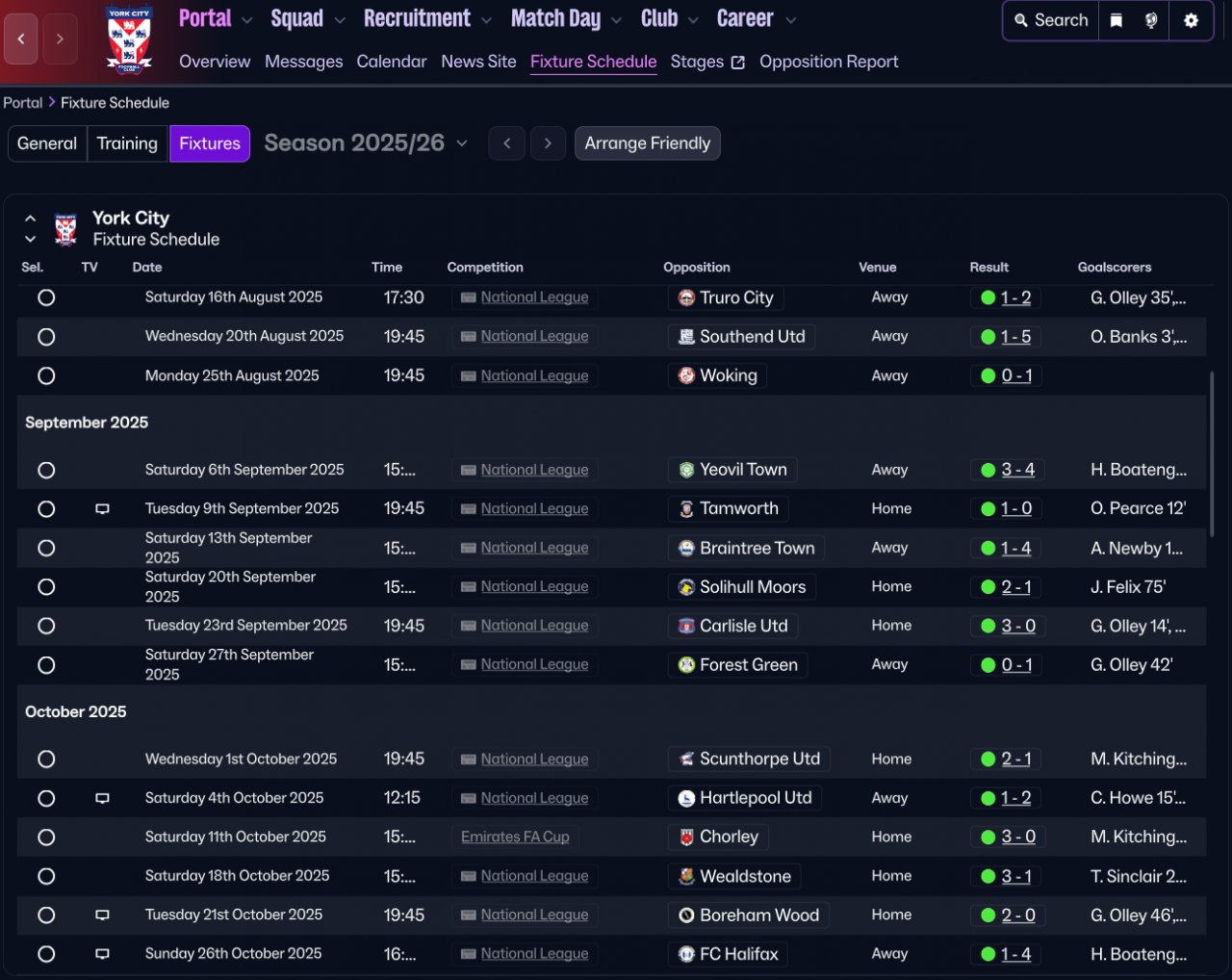Expand the Portal menu dropdown arrow

click(247, 20)
